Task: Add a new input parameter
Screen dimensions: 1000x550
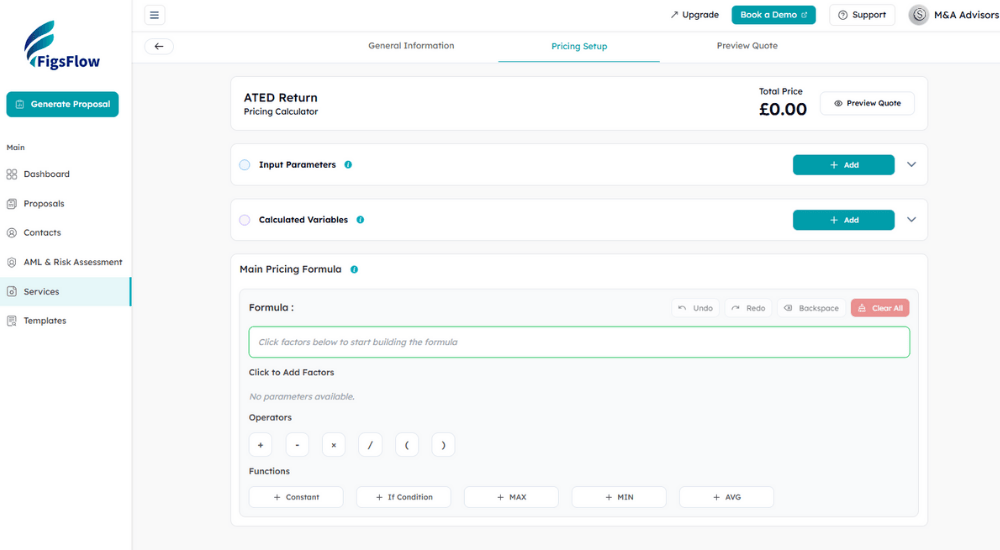Action: pos(844,165)
